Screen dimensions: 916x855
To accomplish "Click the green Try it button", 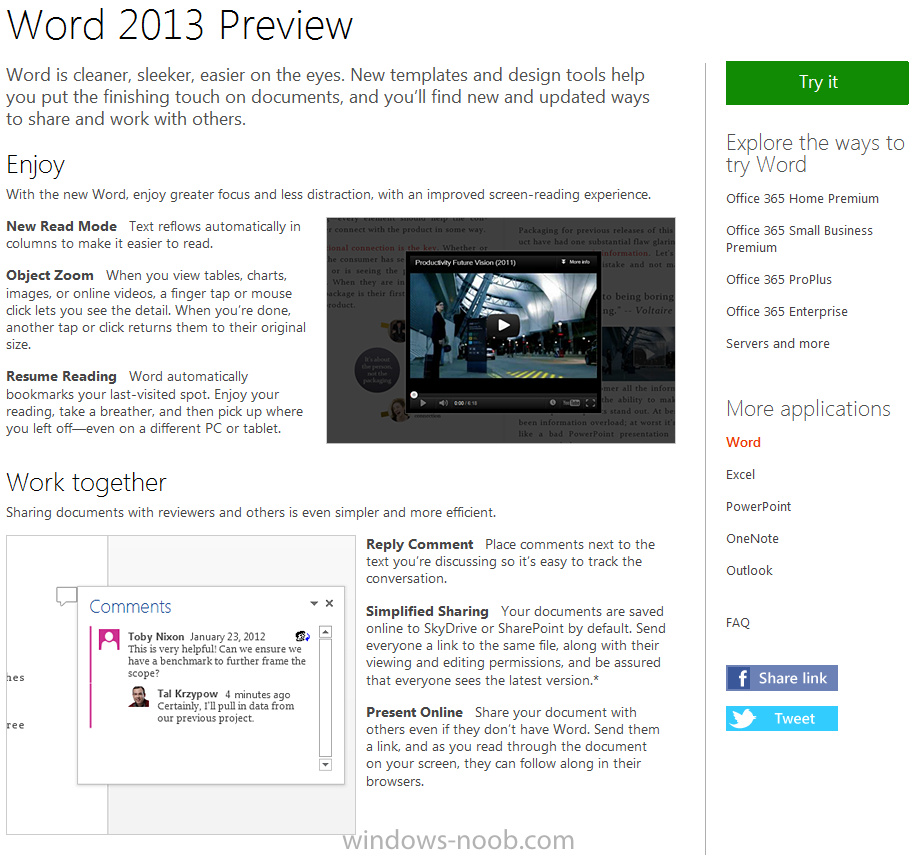I will [x=817, y=83].
